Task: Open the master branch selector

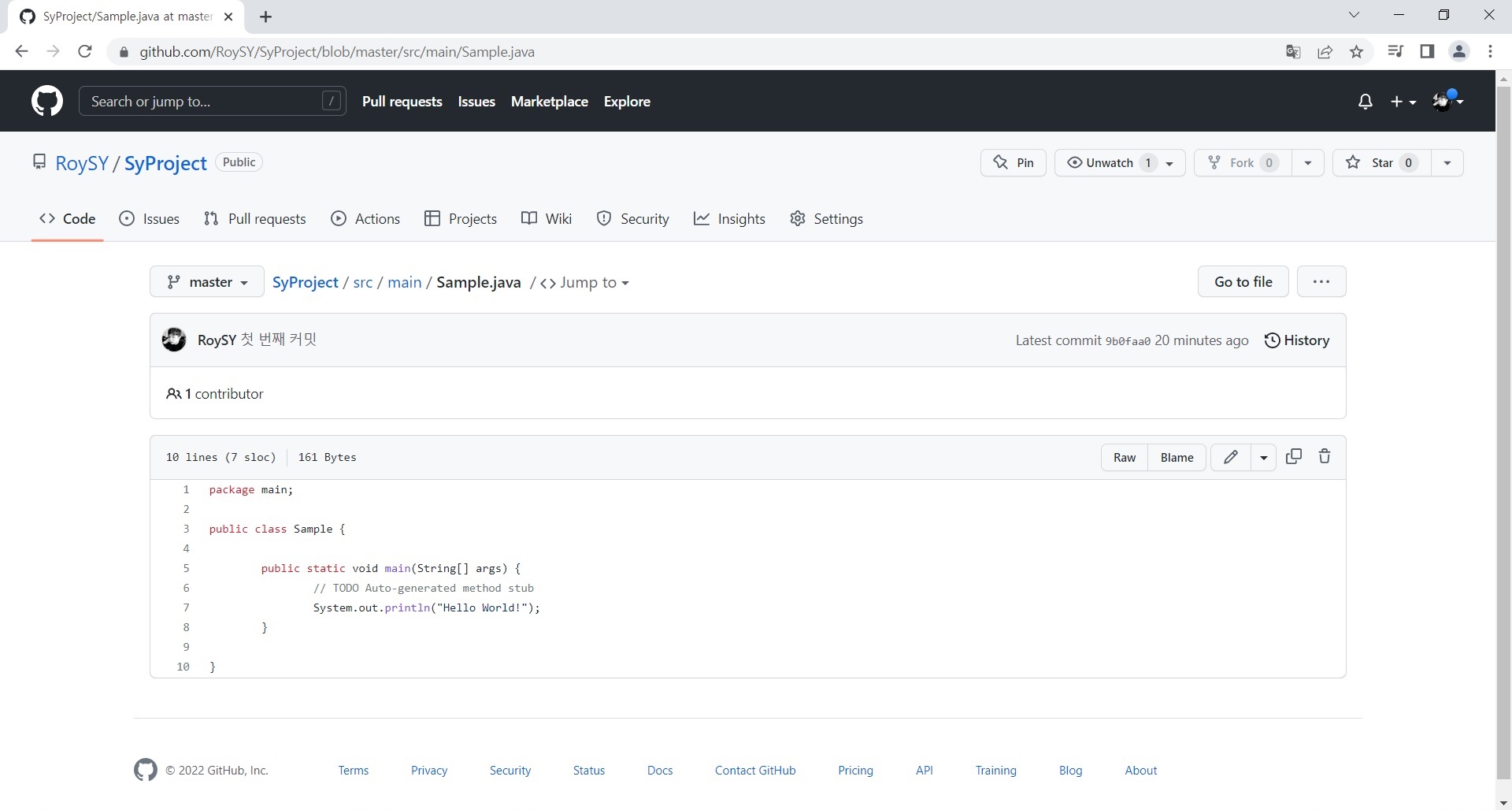Action: (207, 282)
